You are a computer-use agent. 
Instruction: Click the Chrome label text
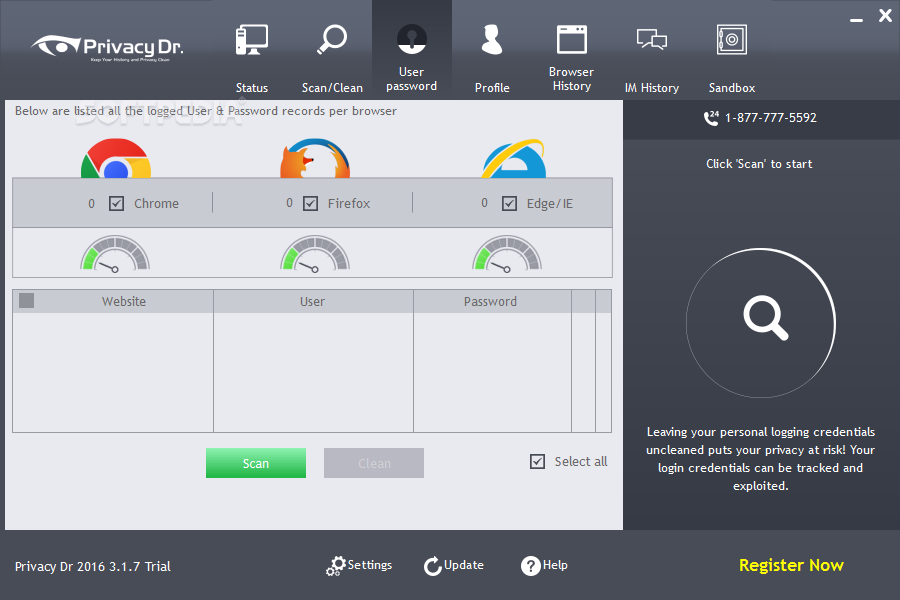(156, 203)
